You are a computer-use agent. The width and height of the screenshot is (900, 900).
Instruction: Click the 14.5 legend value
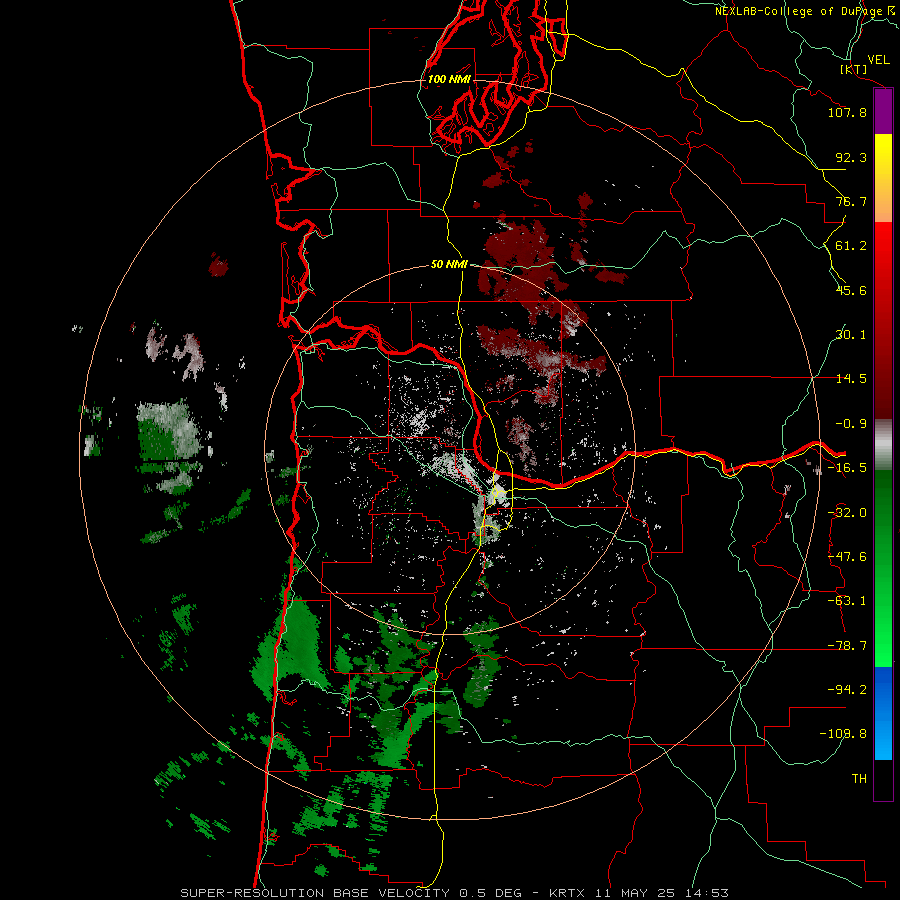pos(851,379)
